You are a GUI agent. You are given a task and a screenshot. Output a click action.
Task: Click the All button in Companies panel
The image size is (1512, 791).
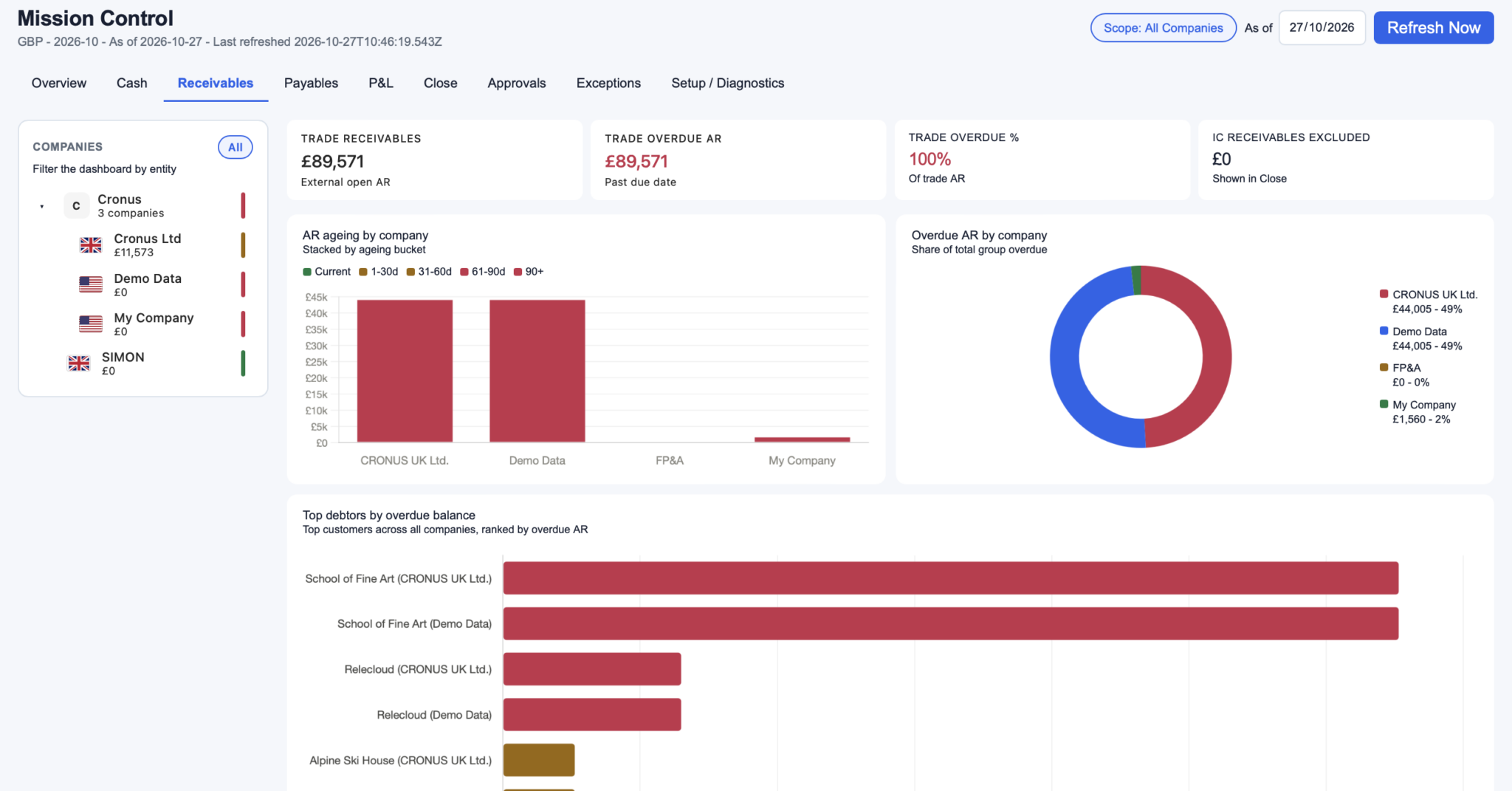tap(236, 147)
